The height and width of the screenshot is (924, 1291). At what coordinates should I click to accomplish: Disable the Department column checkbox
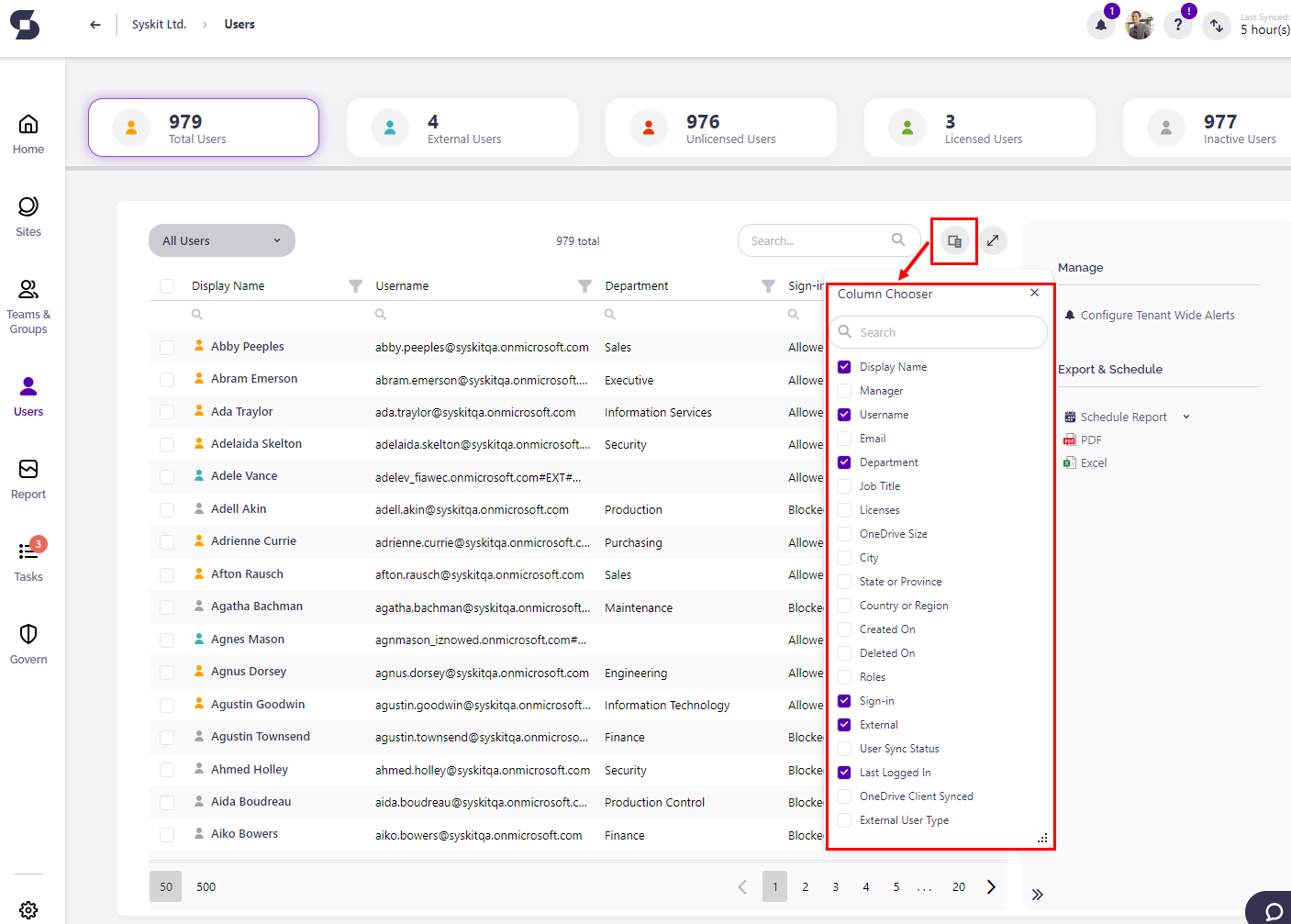coord(843,462)
